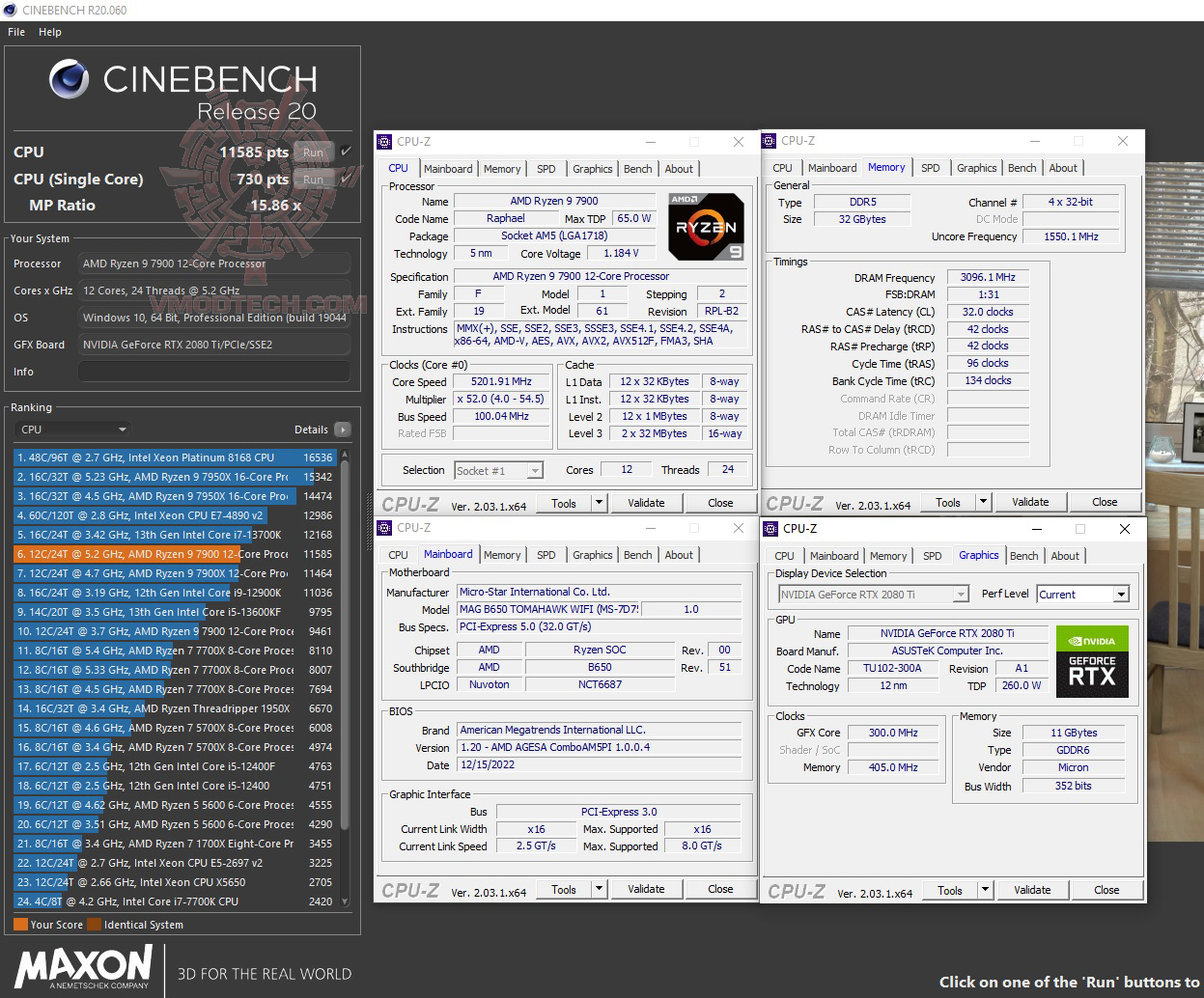Click the mainboard model MAG B650 TOMAHAWK field
The width and height of the screenshot is (1204, 998).
point(548,609)
